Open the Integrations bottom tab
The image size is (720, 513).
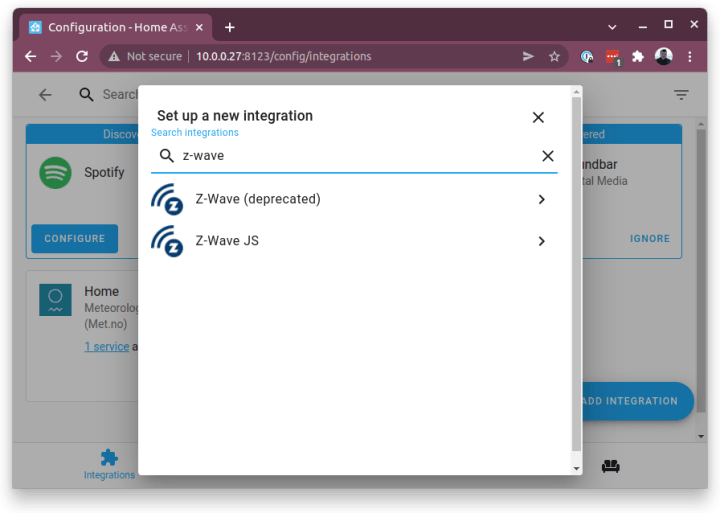109,465
